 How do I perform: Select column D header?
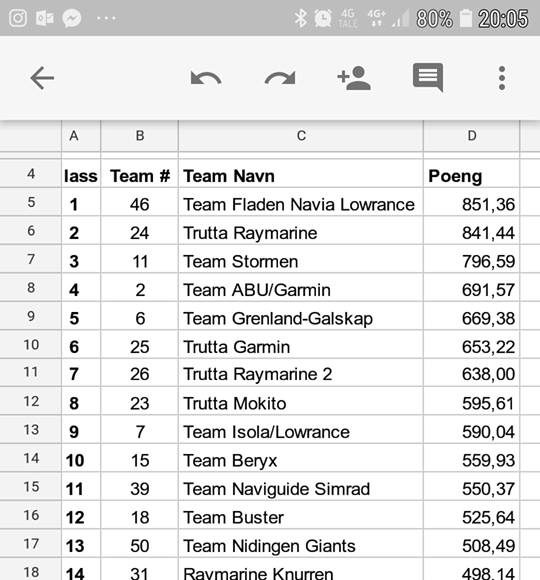click(472, 136)
